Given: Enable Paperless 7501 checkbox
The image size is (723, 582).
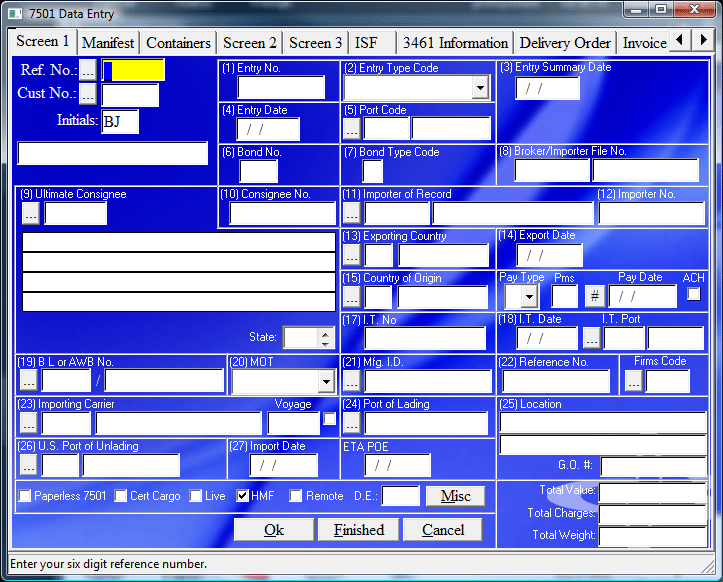Looking at the screenshot, I should (x=25, y=496).
